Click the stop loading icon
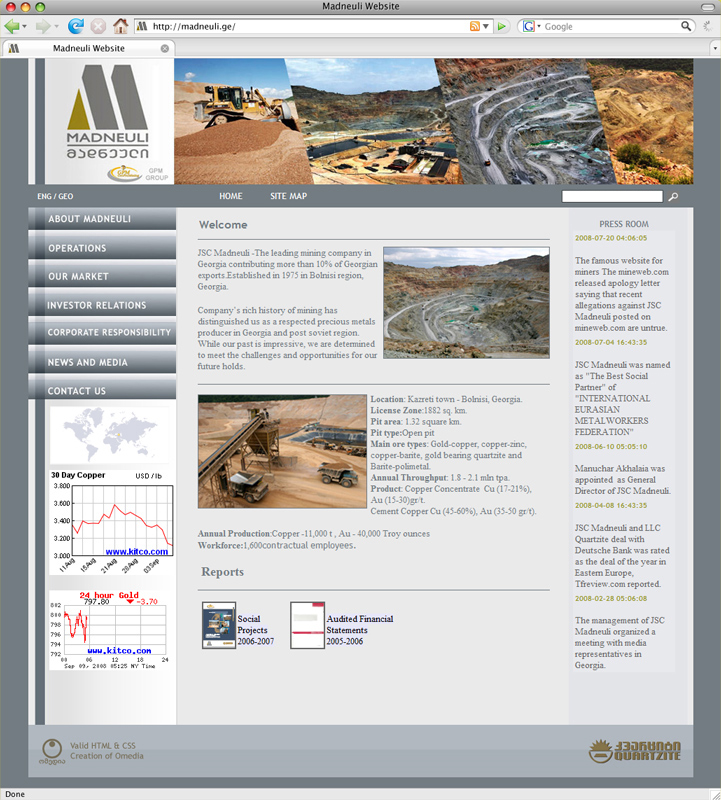This screenshot has height=800, width=721. click(98, 26)
